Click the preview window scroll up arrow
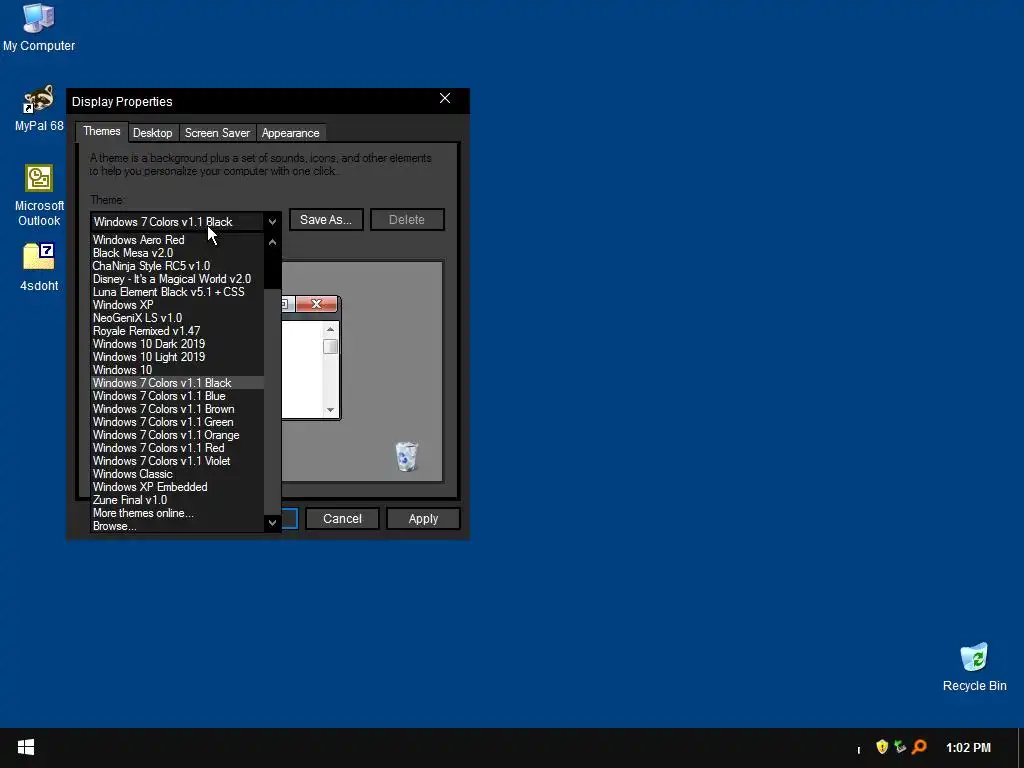Screen dimensions: 1024x768 pyautogui.click(x=330, y=329)
